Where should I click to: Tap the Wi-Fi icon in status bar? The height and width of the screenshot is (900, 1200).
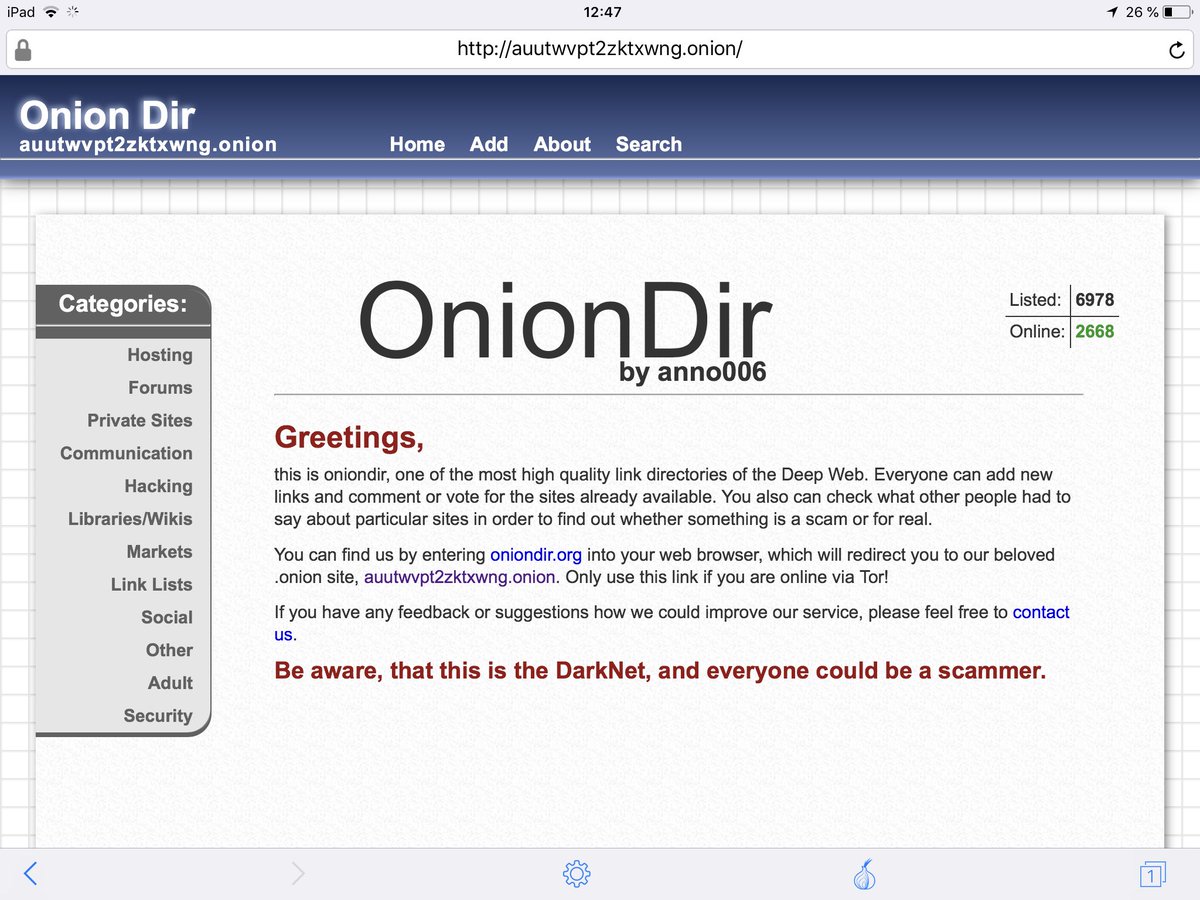pos(49,12)
